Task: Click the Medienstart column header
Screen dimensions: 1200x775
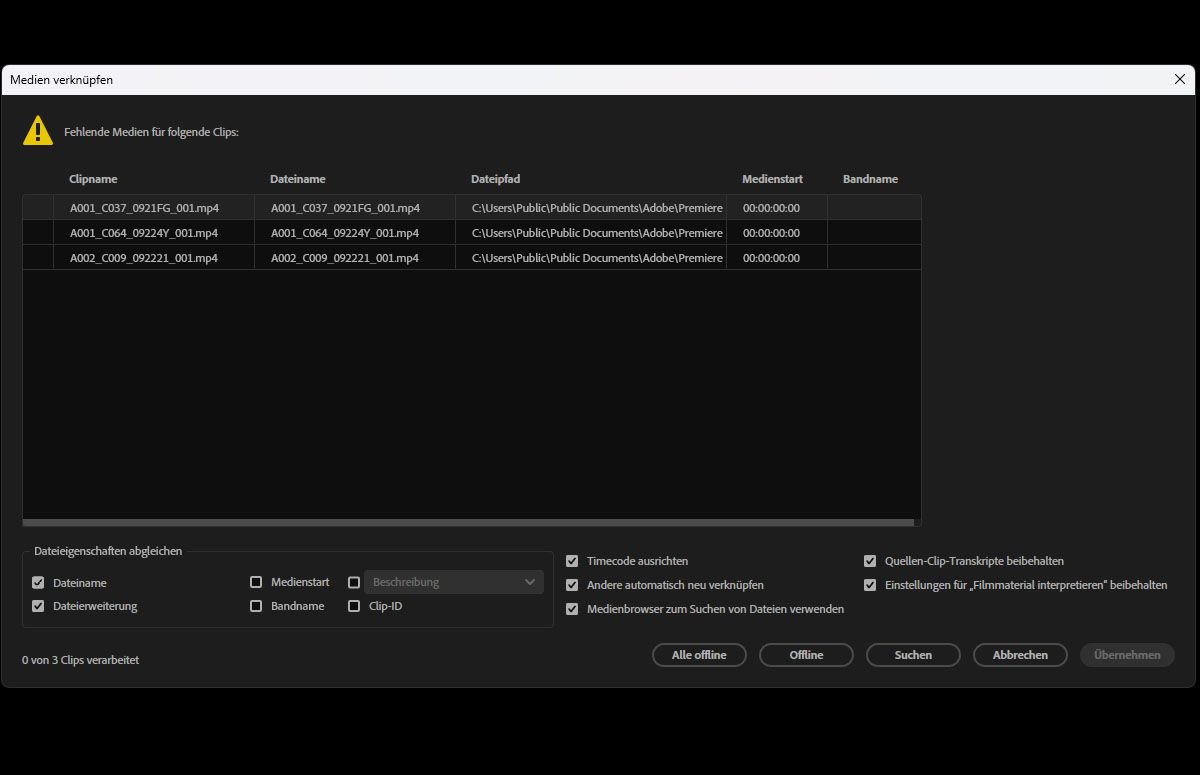Action: [x=772, y=179]
